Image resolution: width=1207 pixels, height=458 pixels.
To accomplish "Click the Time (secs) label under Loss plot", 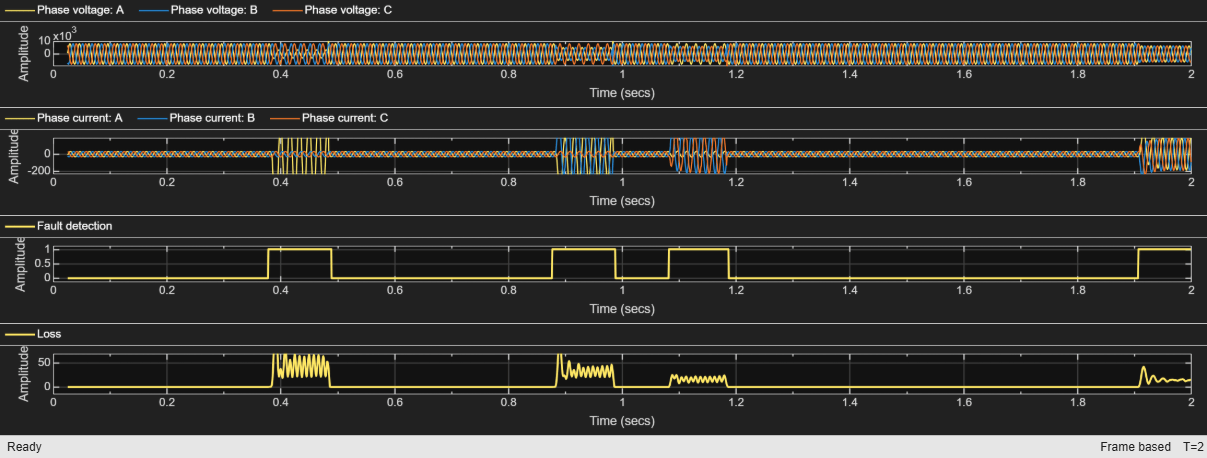I will [622, 420].
